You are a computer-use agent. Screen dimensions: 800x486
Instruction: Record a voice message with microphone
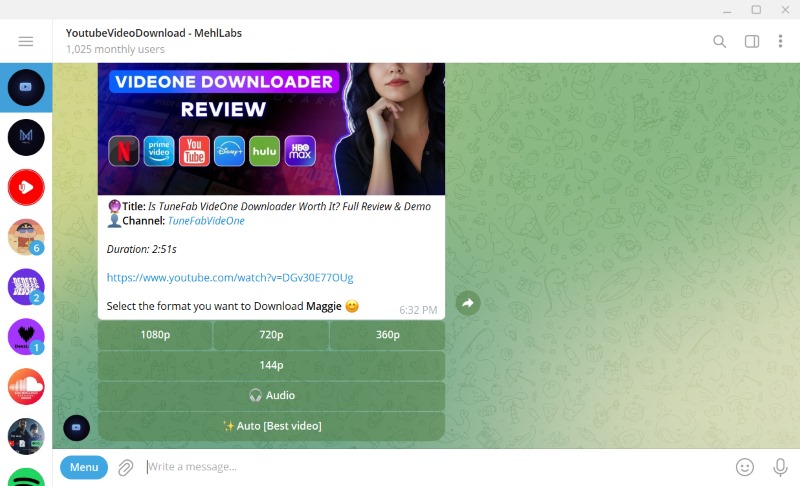pos(780,467)
